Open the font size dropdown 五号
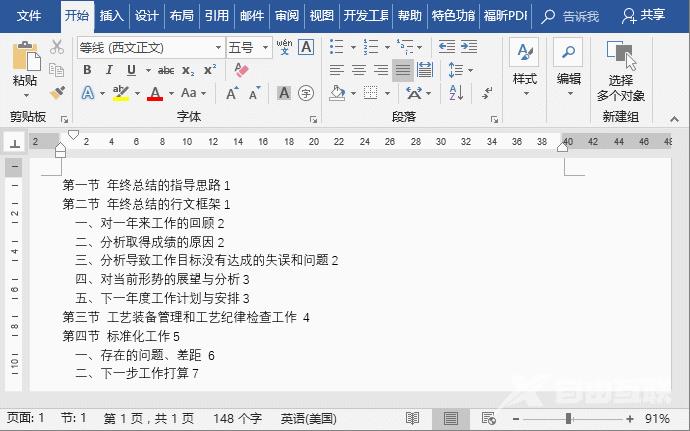The height and width of the screenshot is (431, 690). pos(265,47)
